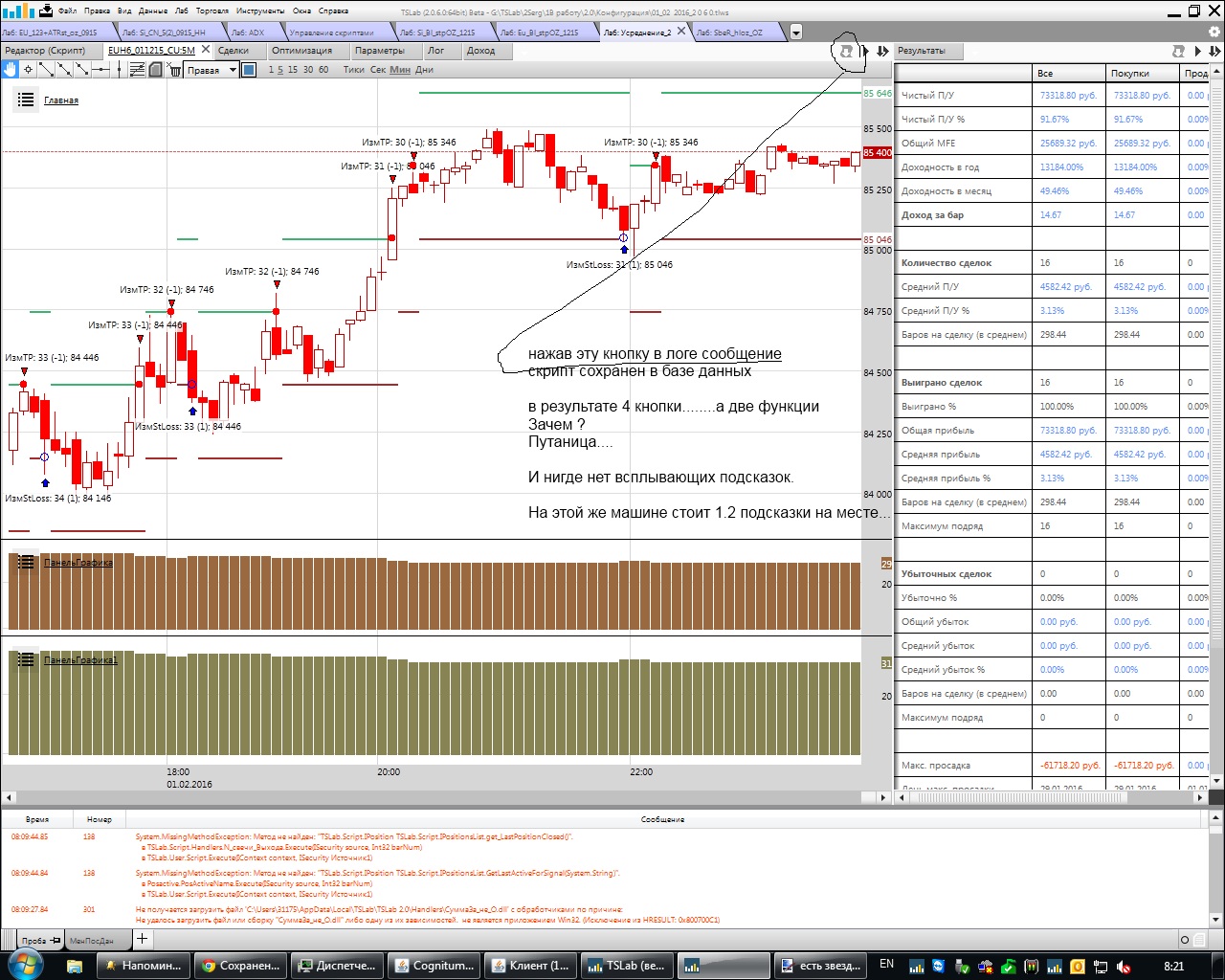Screen dimensions: 1225x980
Task: Open settings gear at top right
Action: 1215,32
